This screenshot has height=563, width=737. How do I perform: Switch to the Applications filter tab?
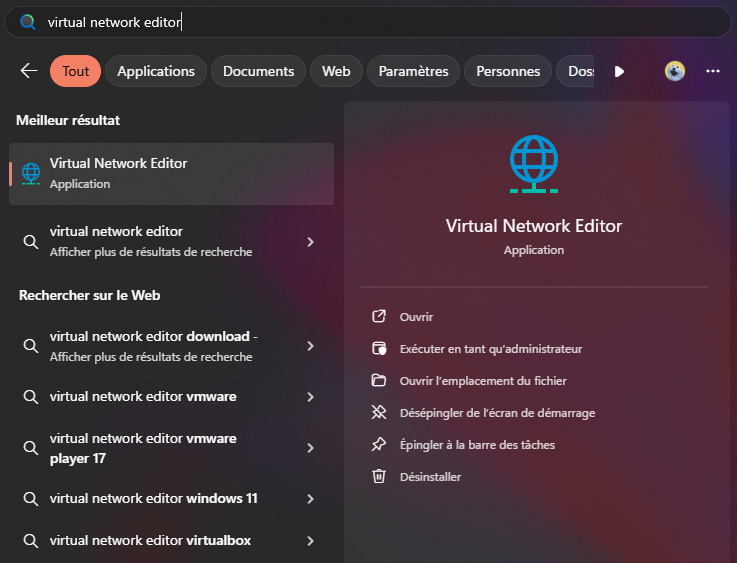156,71
